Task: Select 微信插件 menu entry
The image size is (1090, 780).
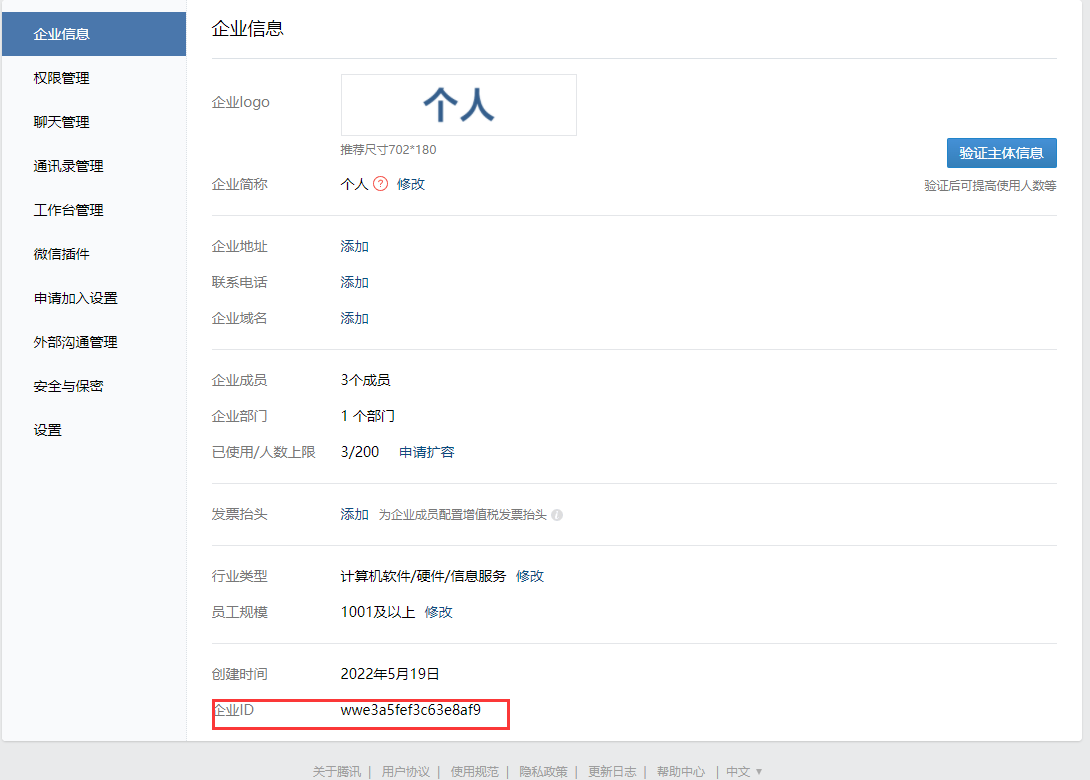Action: tap(61, 254)
